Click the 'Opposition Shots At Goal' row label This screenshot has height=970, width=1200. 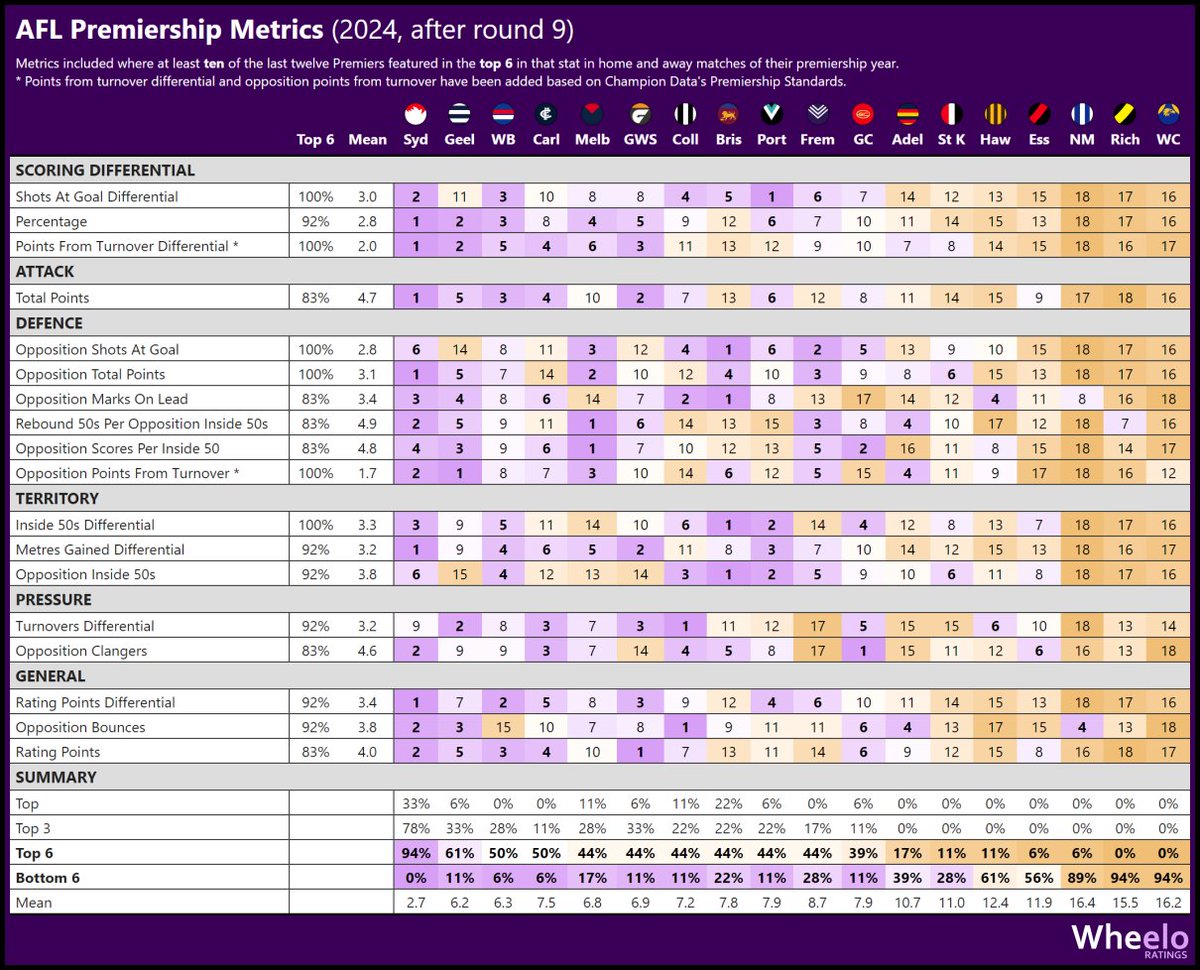[x=97, y=350]
